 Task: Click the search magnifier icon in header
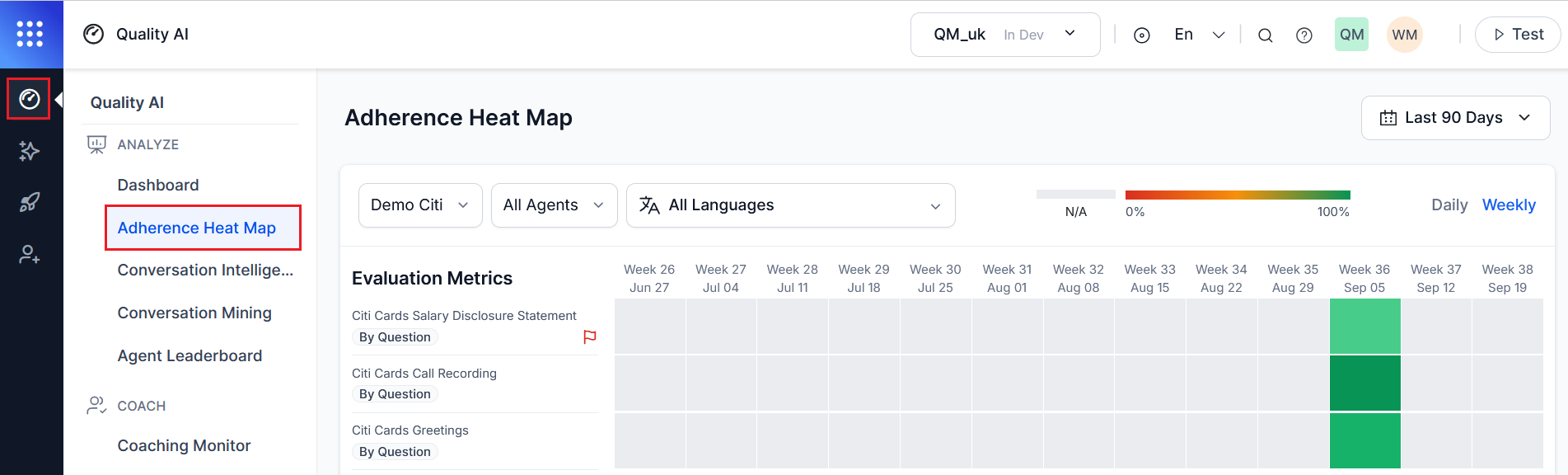pos(1265,35)
